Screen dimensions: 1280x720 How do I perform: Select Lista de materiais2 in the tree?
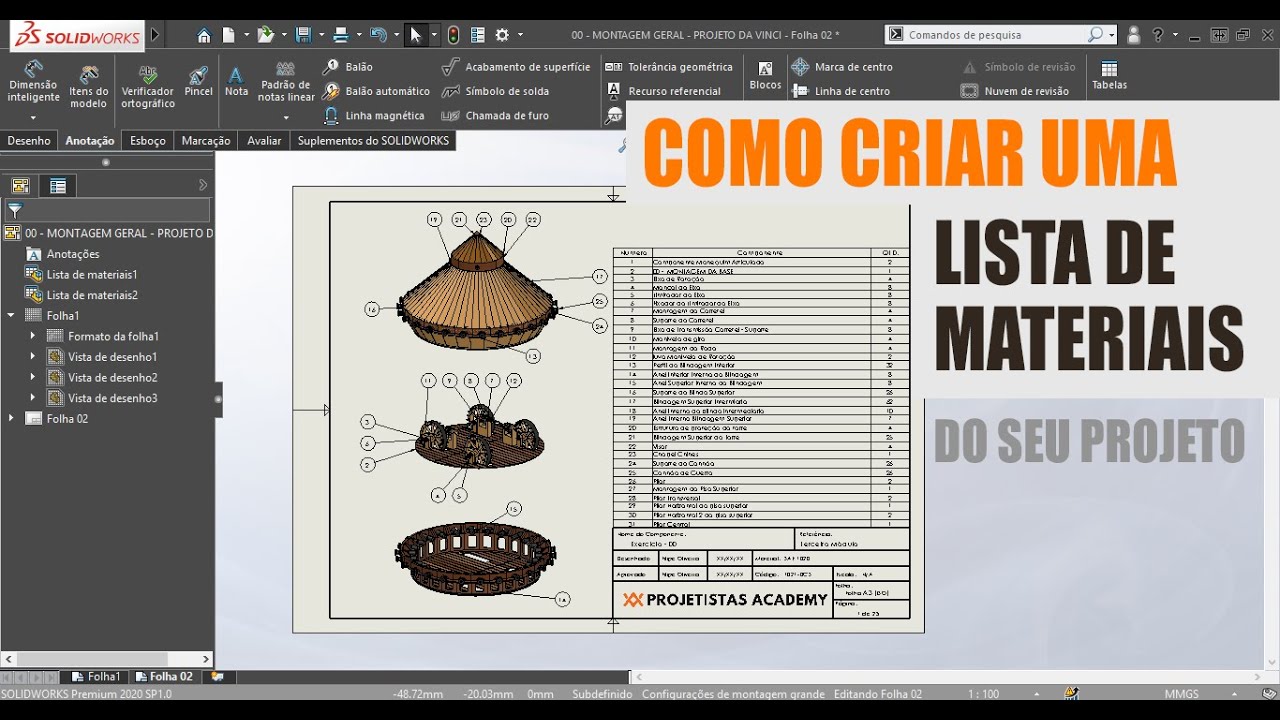[x=81, y=295]
